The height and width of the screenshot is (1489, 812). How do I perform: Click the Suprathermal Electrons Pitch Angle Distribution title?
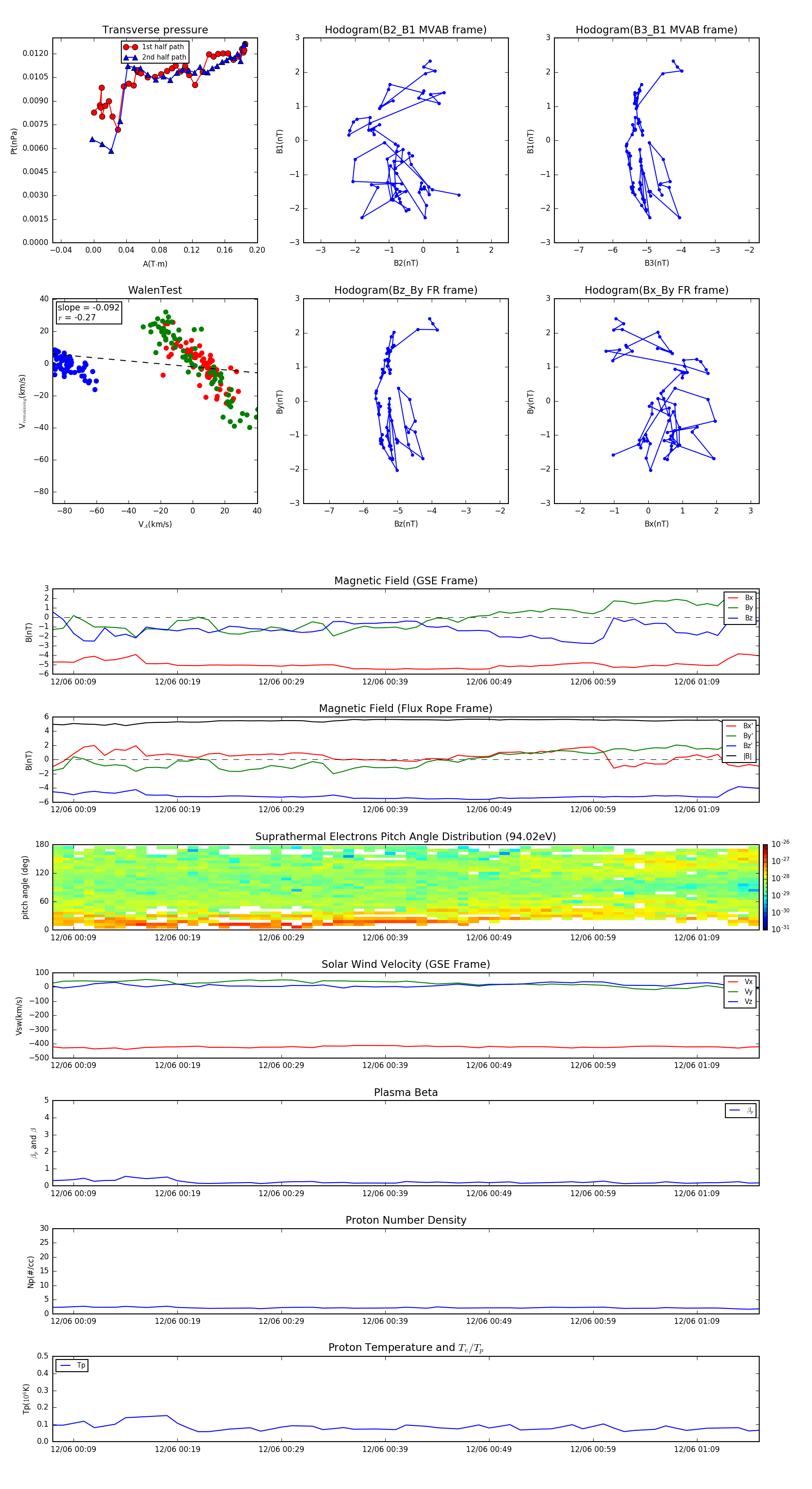406,837
